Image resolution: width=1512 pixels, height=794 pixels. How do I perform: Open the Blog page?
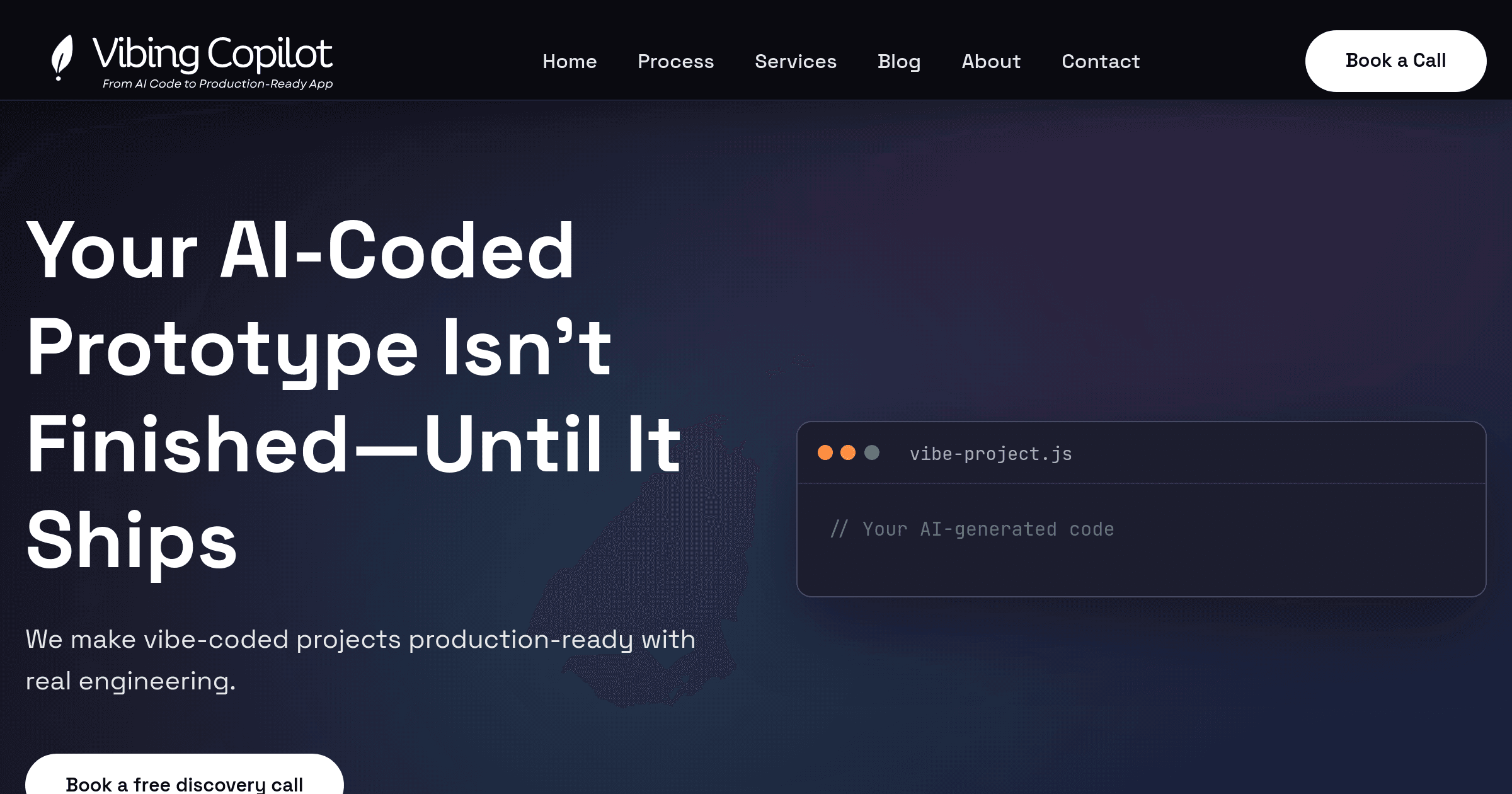tap(899, 61)
